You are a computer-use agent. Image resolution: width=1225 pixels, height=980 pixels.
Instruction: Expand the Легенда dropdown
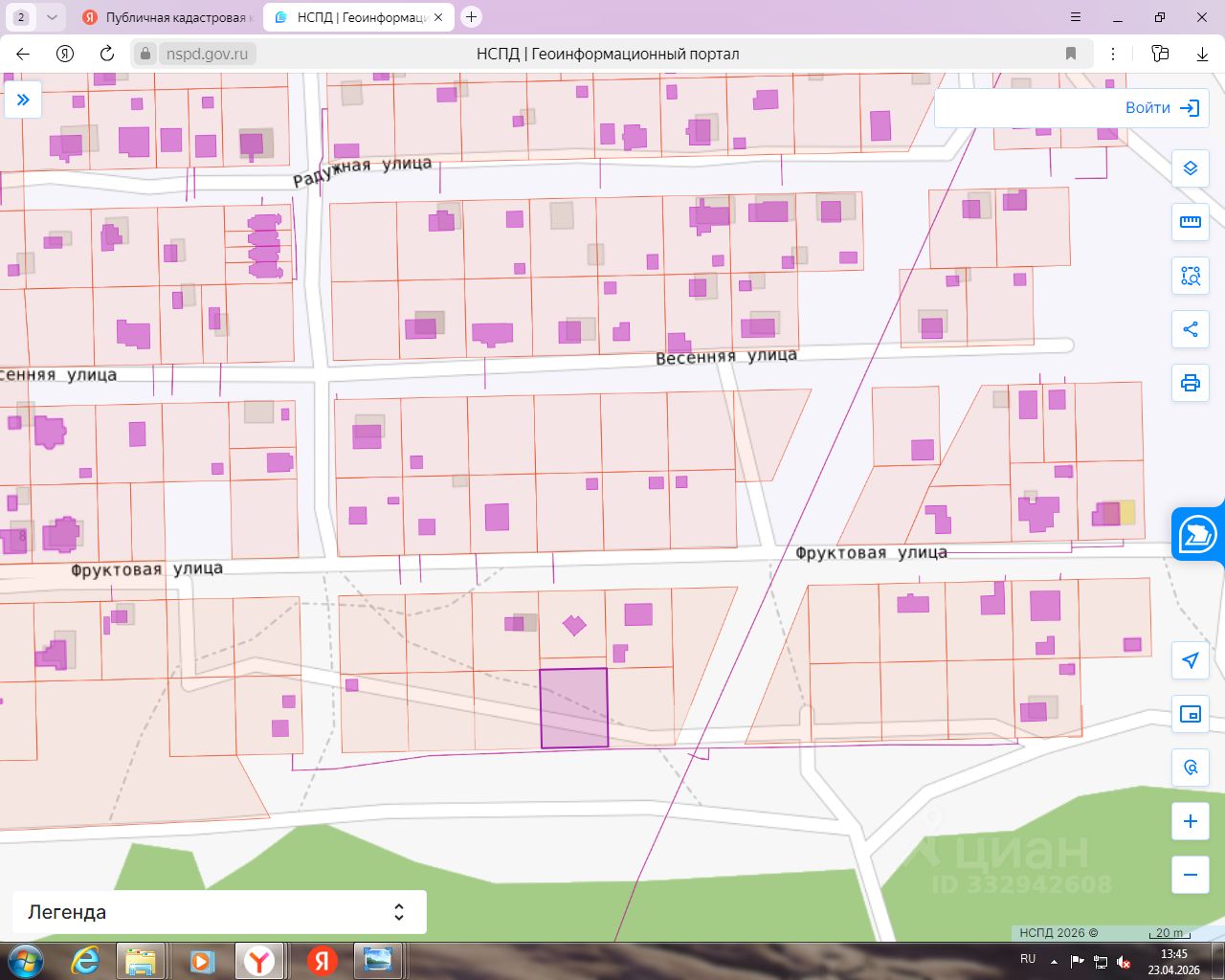click(x=219, y=912)
